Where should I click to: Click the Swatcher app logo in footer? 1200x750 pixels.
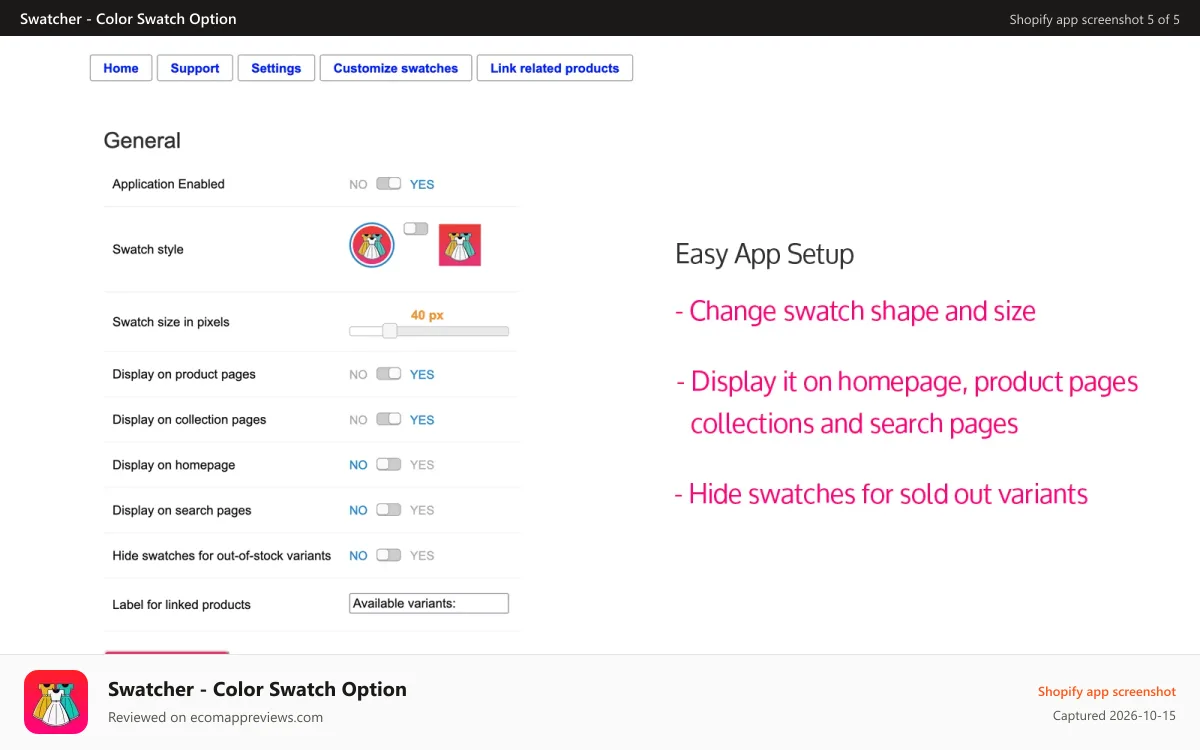tap(56, 702)
